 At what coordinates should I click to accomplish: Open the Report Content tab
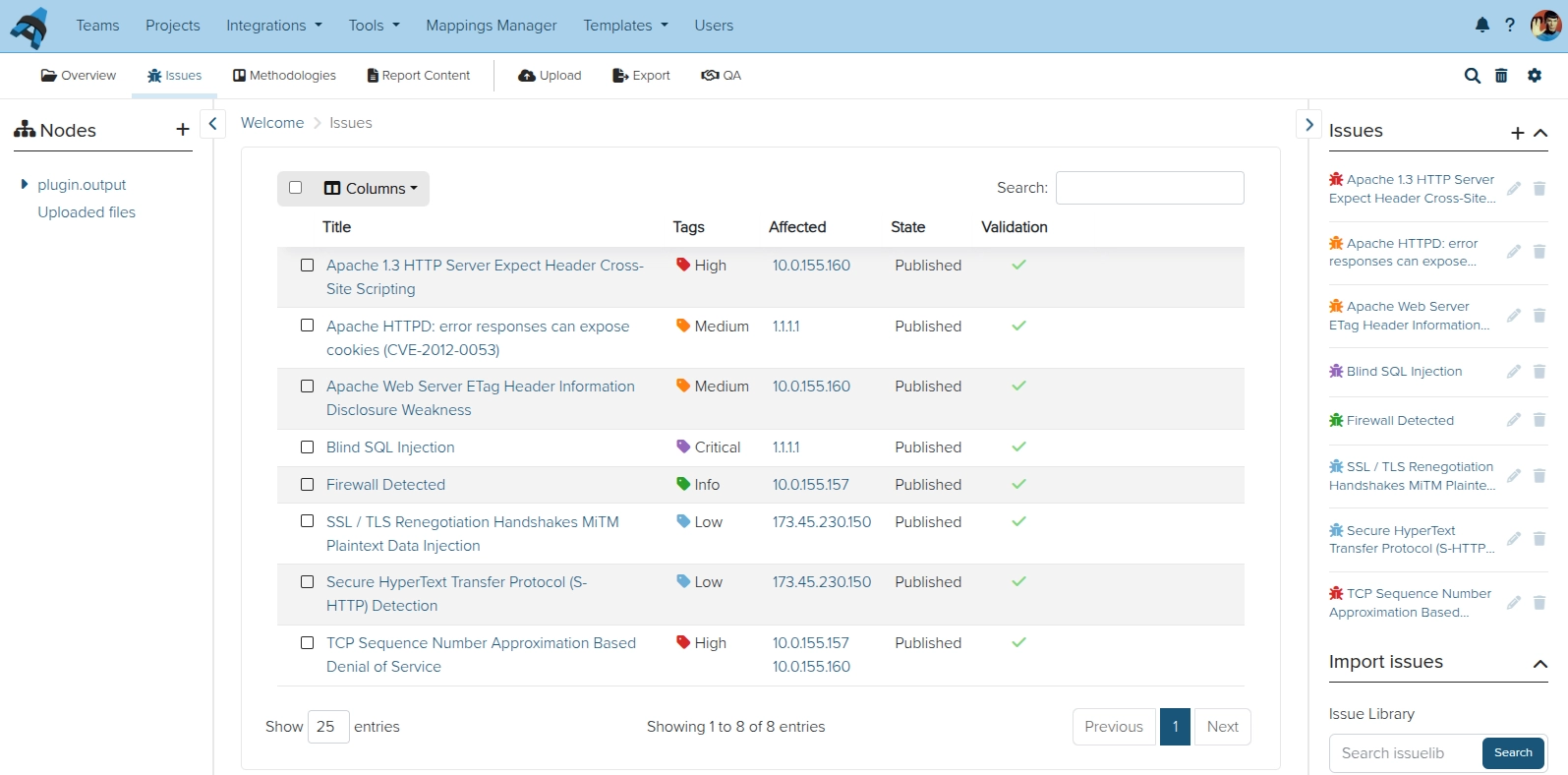point(419,76)
